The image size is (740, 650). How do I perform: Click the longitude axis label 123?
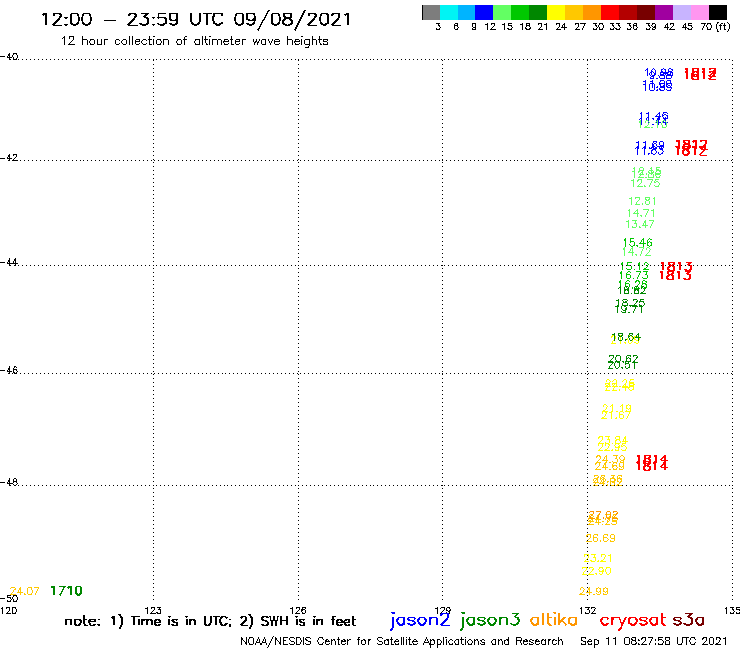[x=153, y=610]
